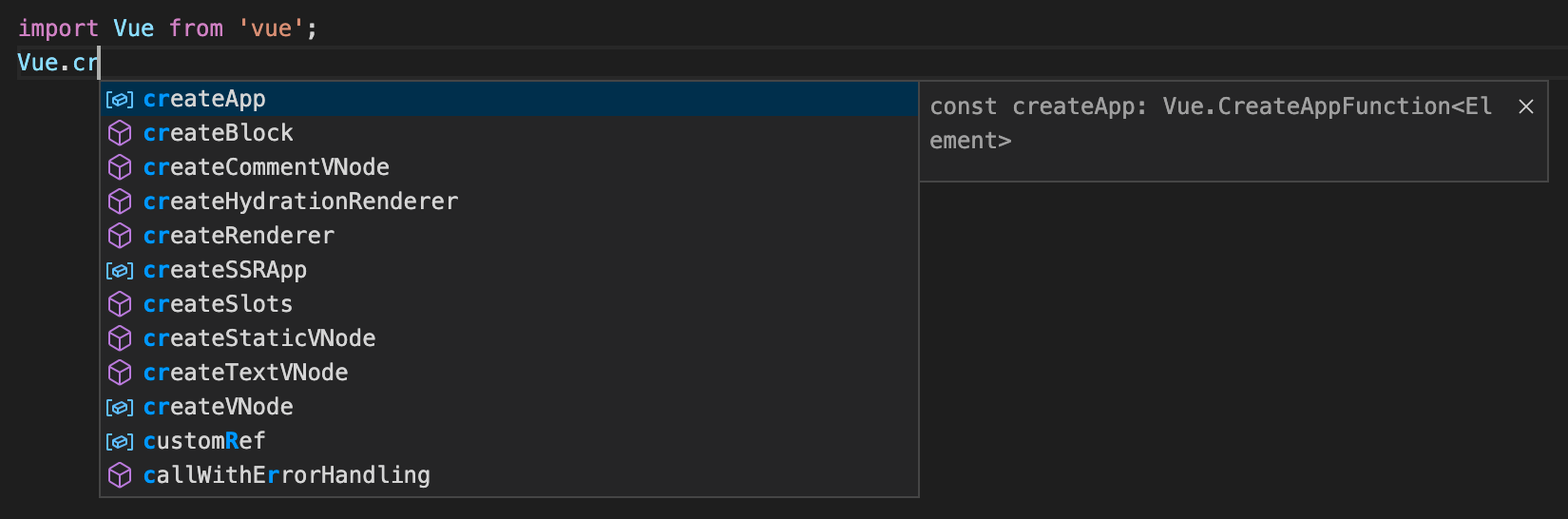1568x519 pixels.
Task: Pick the createStaticVNode completion
Action: click(x=509, y=338)
